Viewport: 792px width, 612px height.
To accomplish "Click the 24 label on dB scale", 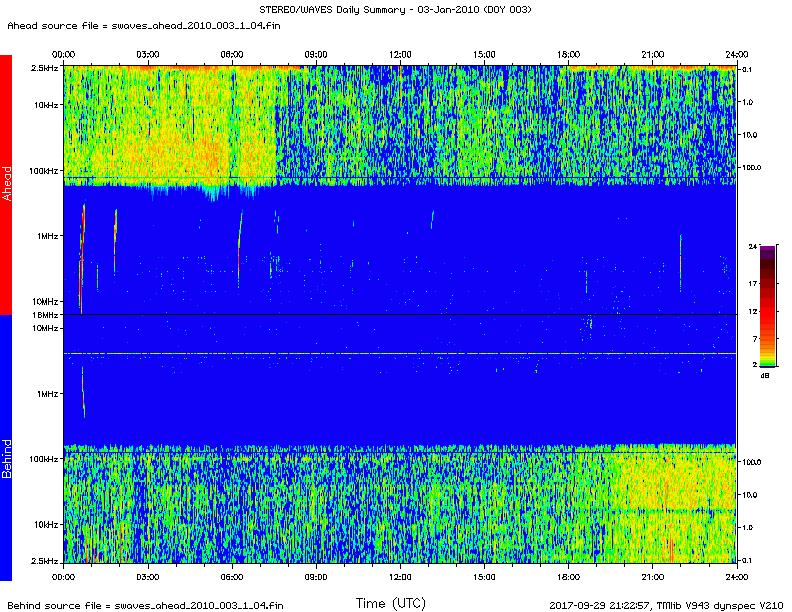I will pyautogui.click(x=752, y=246).
